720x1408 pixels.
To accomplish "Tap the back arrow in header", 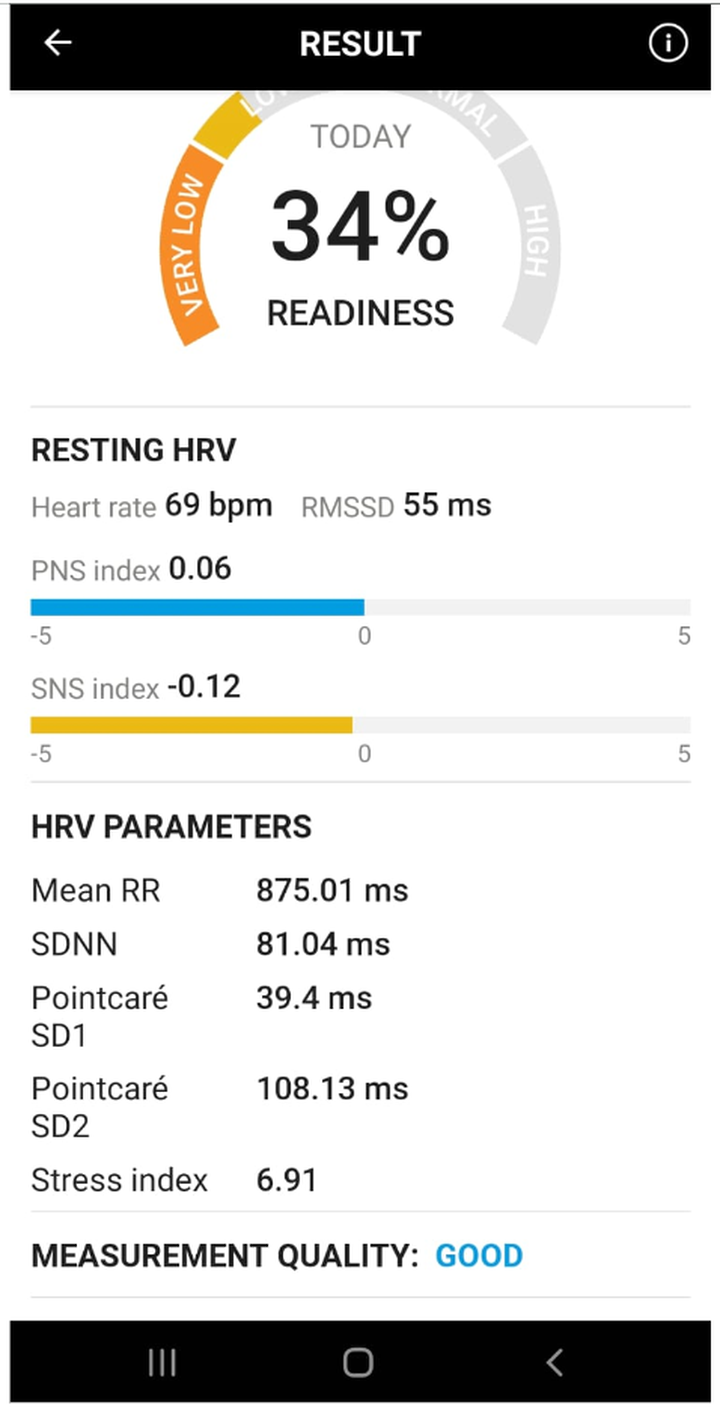I will 58,43.
